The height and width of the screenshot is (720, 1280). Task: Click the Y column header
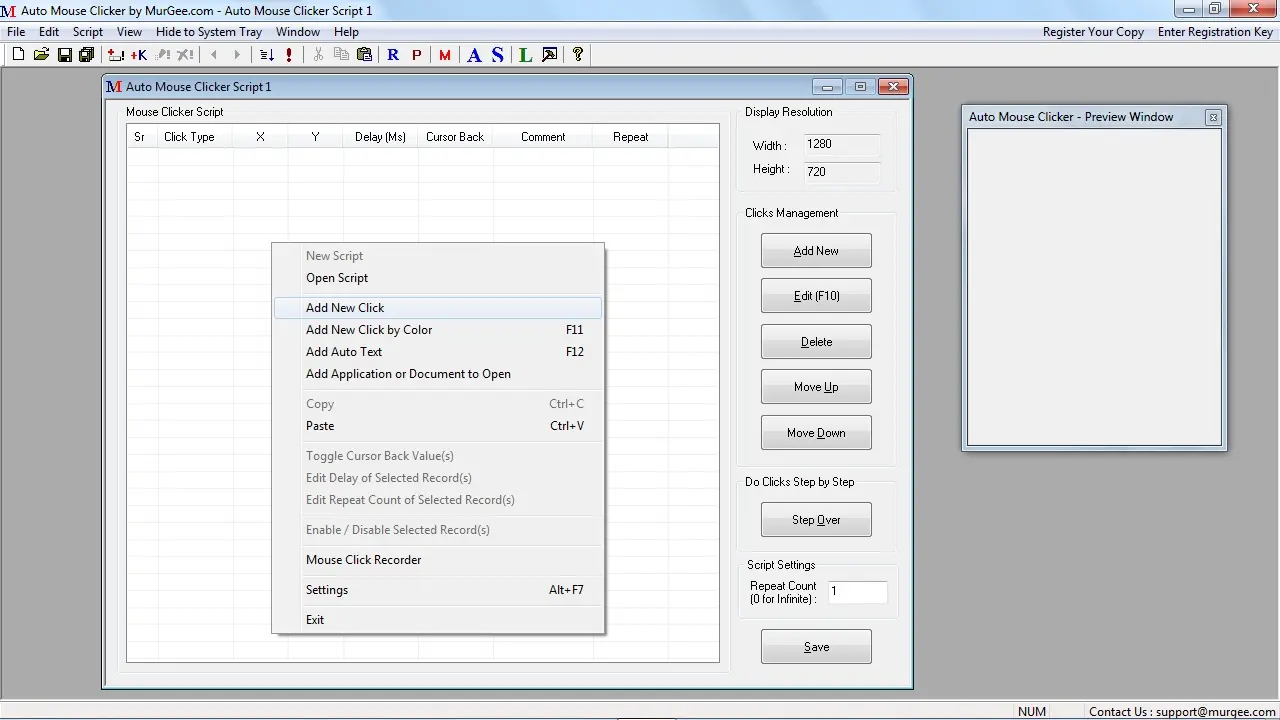315,137
